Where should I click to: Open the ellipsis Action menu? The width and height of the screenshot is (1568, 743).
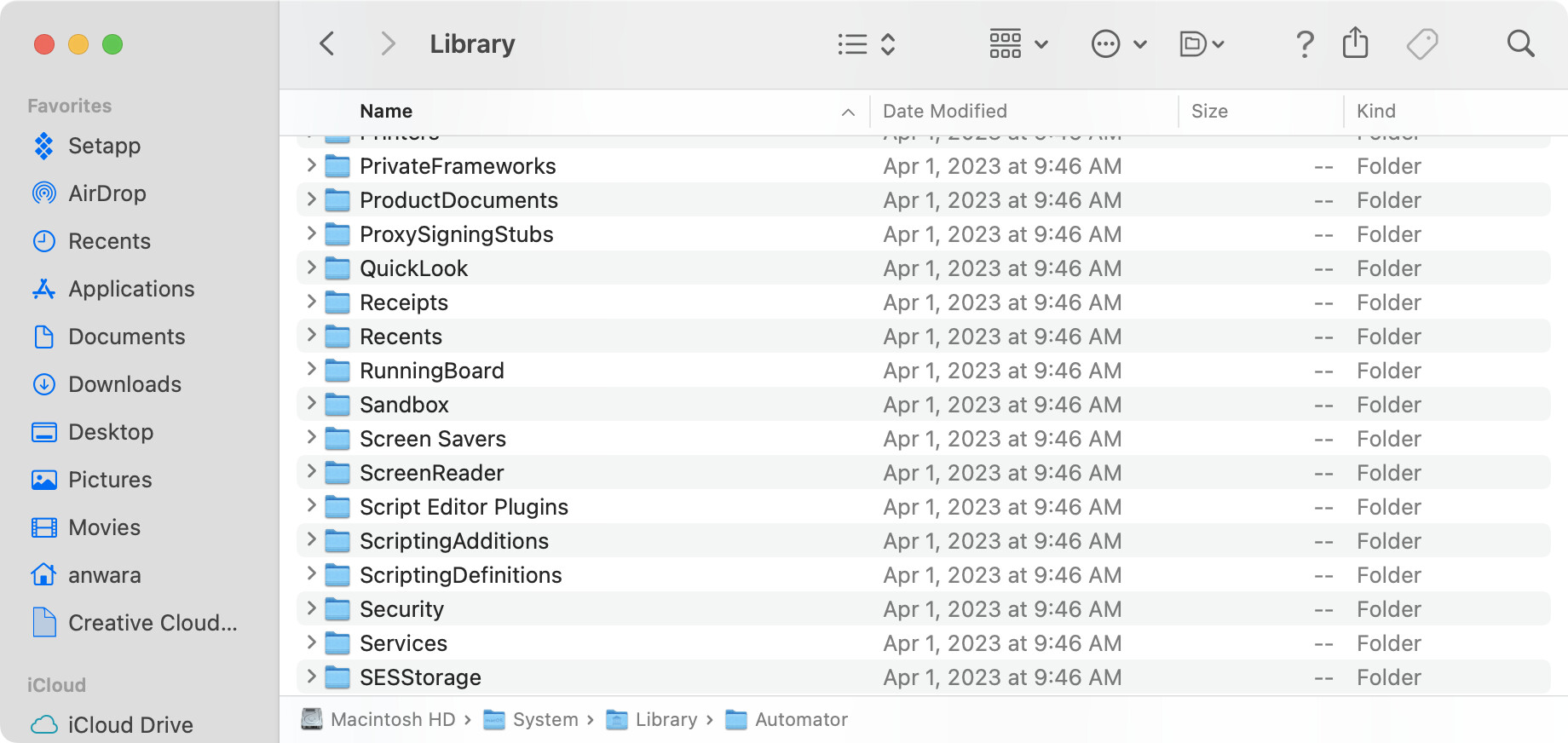coord(1118,43)
